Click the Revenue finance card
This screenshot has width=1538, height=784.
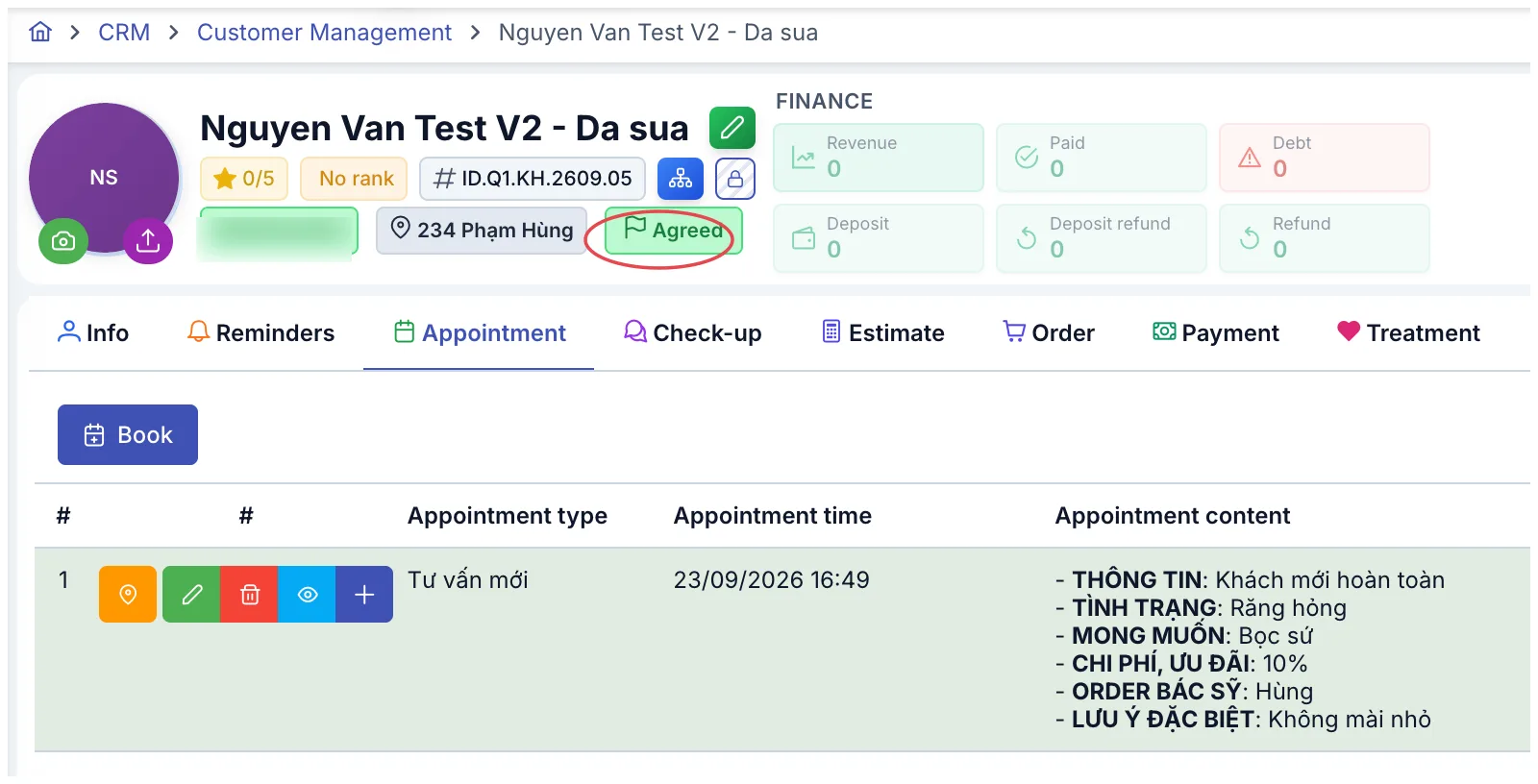click(879, 158)
